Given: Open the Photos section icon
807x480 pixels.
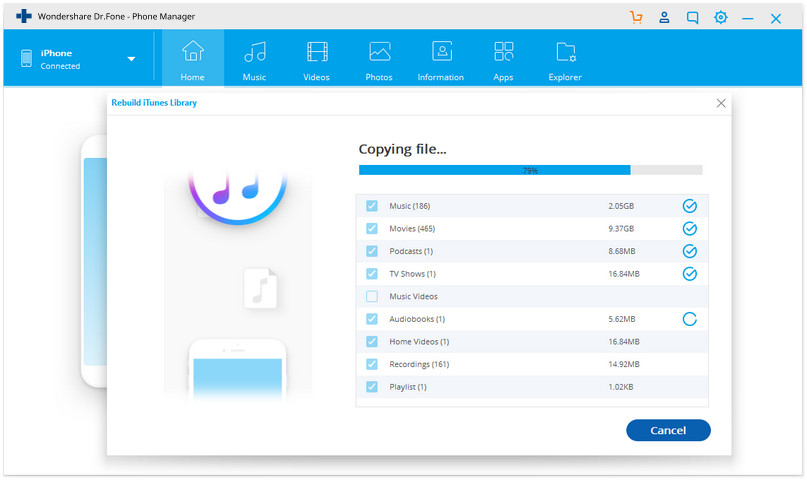Looking at the screenshot, I should pyautogui.click(x=379, y=52).
